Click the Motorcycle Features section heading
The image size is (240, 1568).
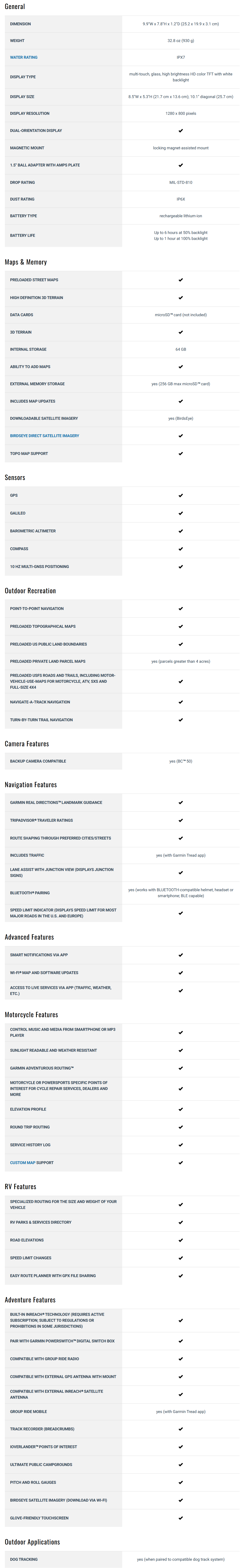[32, 1015]
